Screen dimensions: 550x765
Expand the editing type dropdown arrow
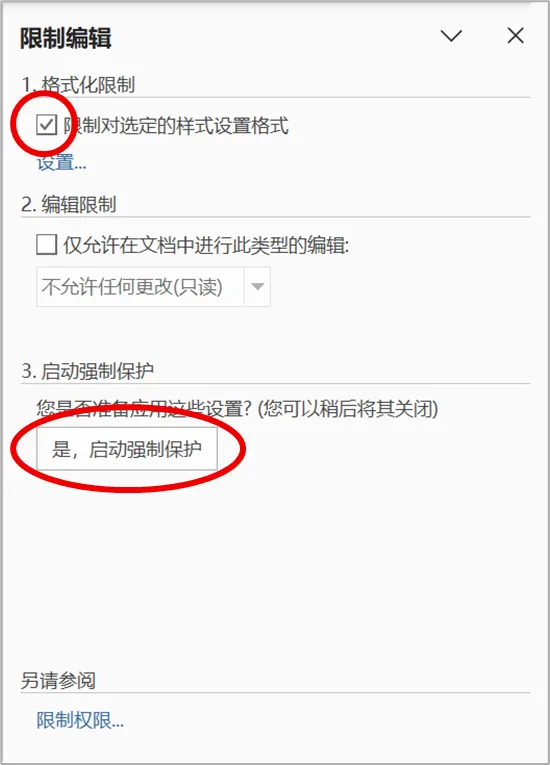[257, 287]
